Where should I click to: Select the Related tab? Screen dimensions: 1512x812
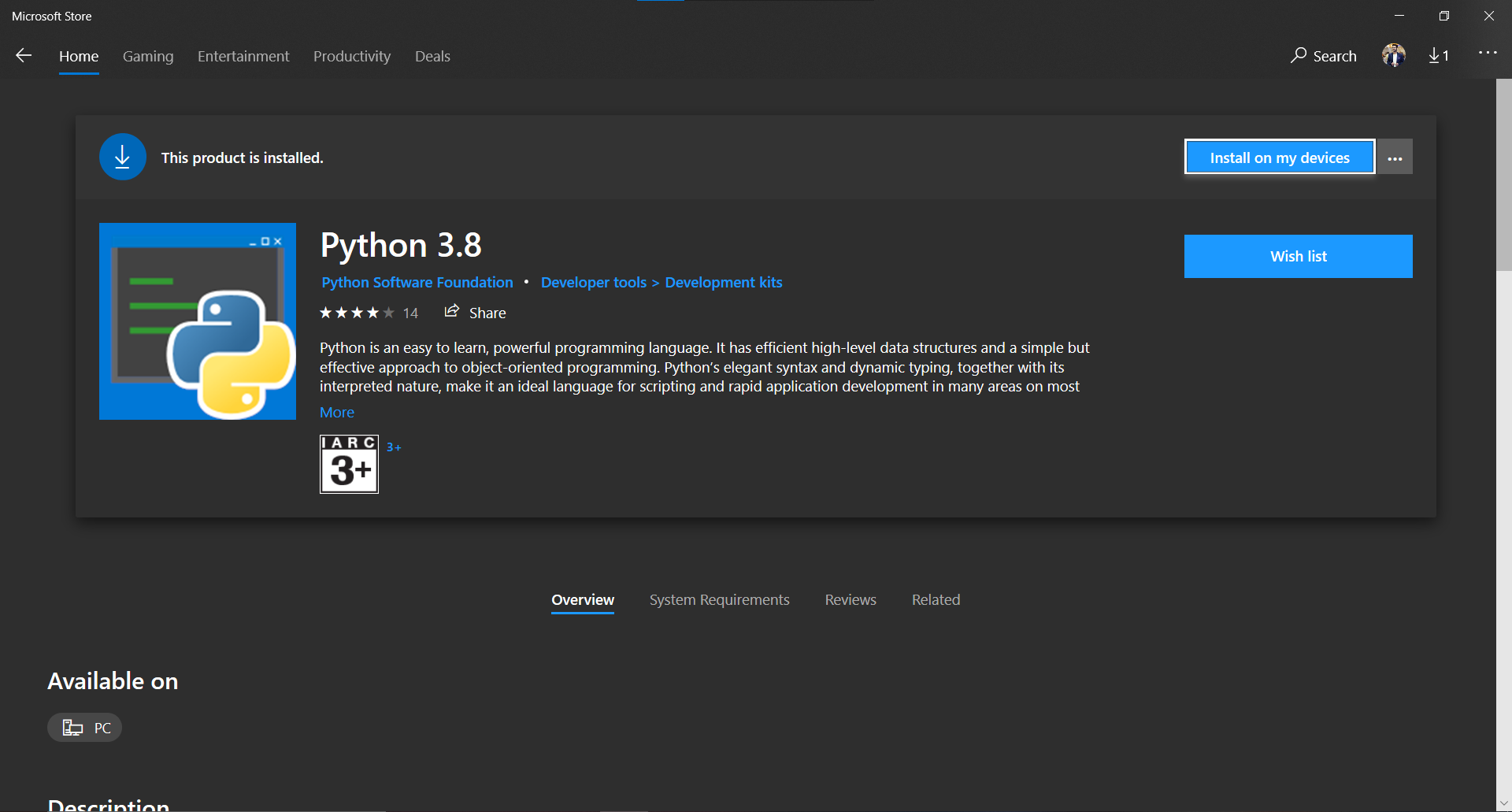[936, 600]
